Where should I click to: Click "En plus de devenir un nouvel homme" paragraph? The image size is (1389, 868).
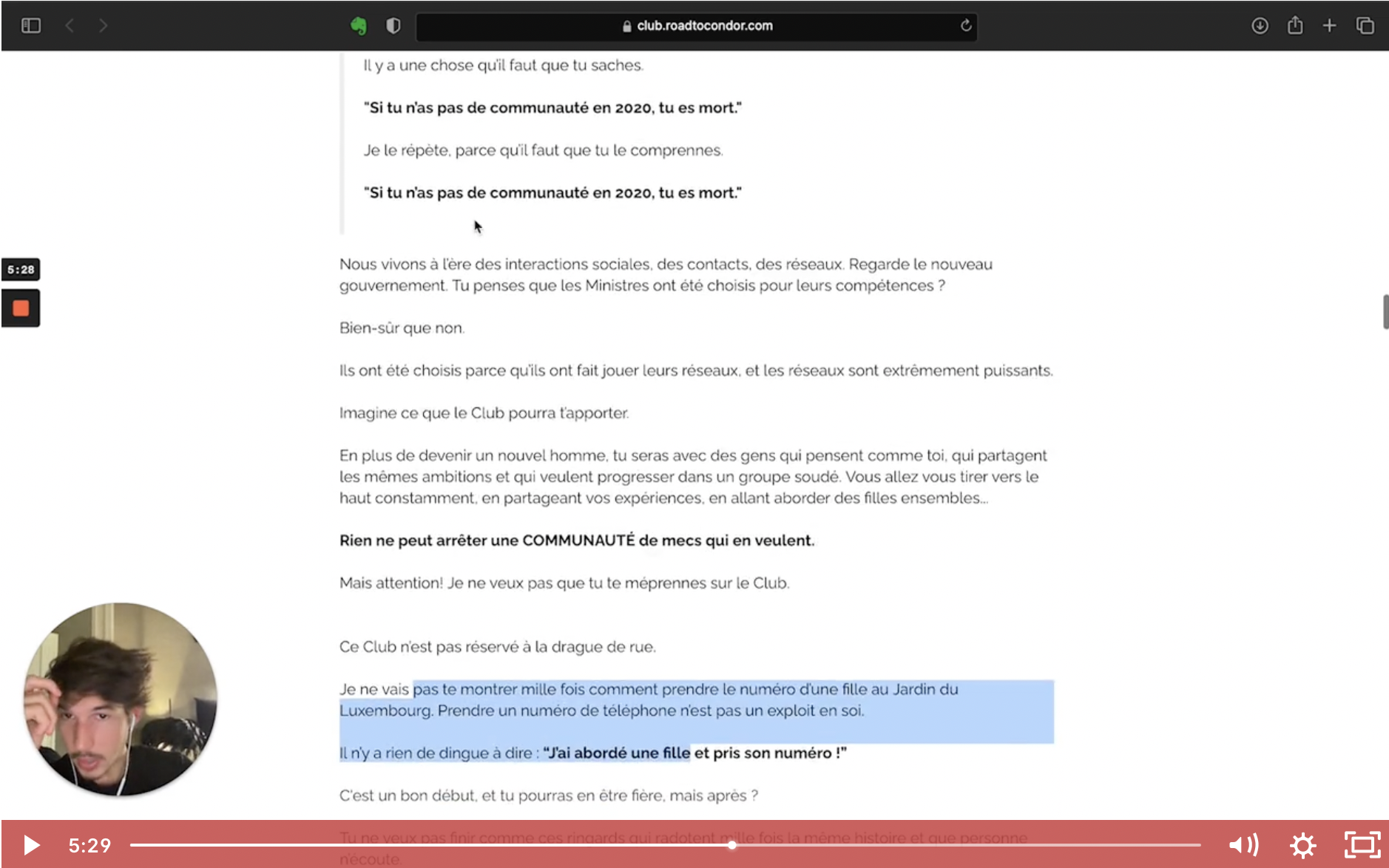click(693, 477)
